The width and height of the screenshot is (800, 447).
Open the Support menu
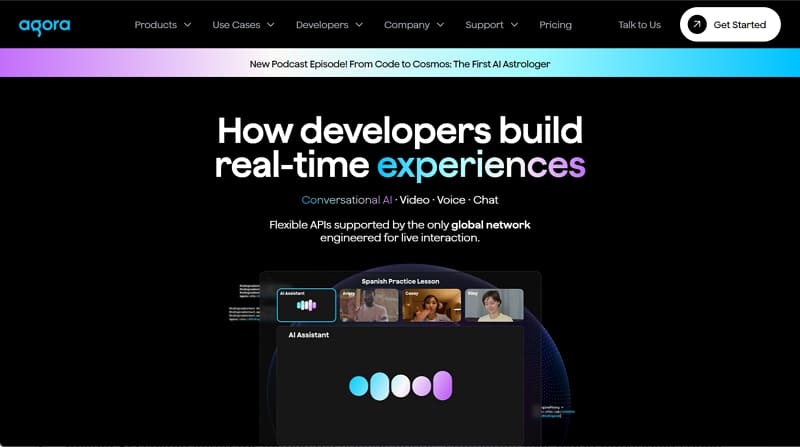pos(484,24)
